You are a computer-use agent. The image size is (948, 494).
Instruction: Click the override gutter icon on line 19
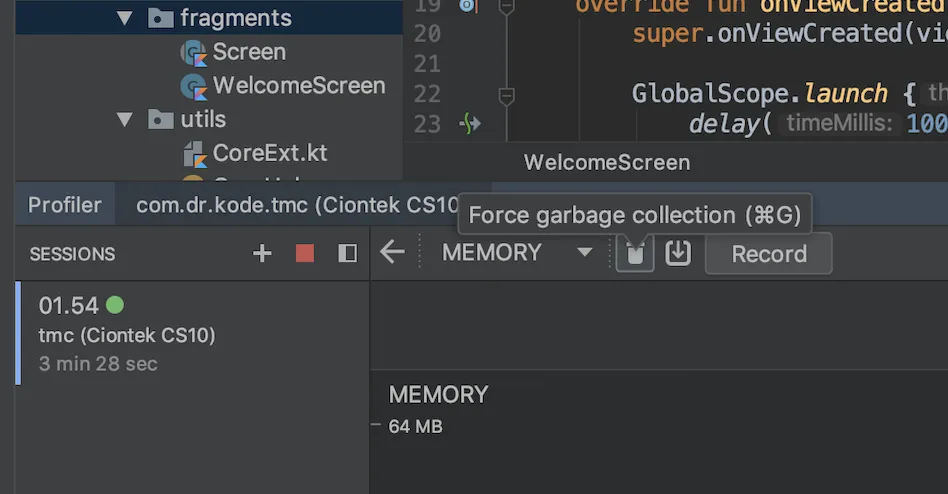pos(467,6)
